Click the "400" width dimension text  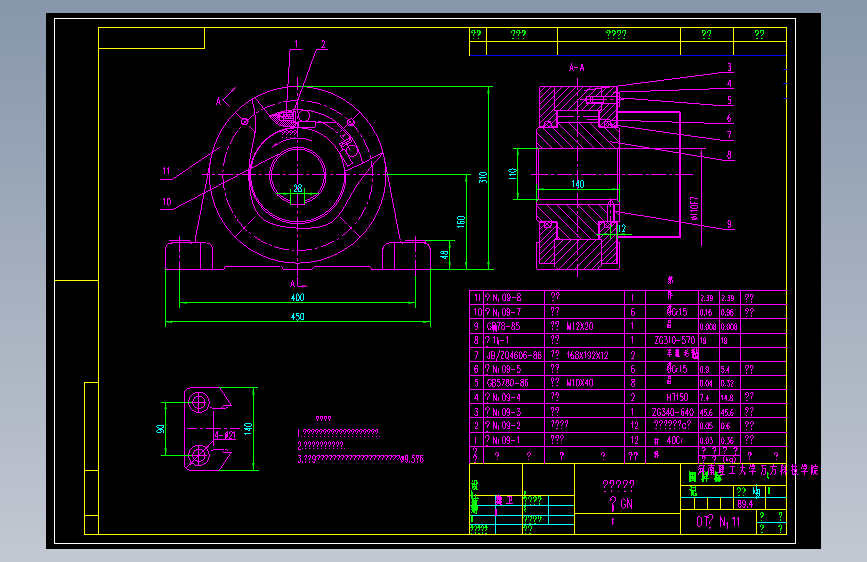click(297, 298)
